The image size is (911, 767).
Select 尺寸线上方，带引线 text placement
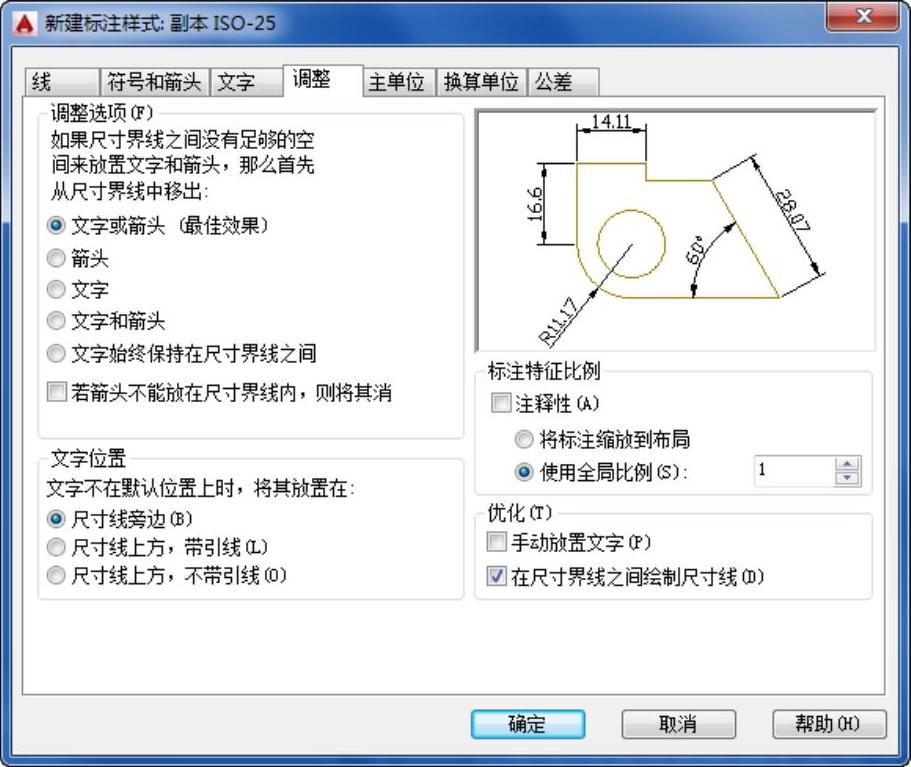coord(56,547)
